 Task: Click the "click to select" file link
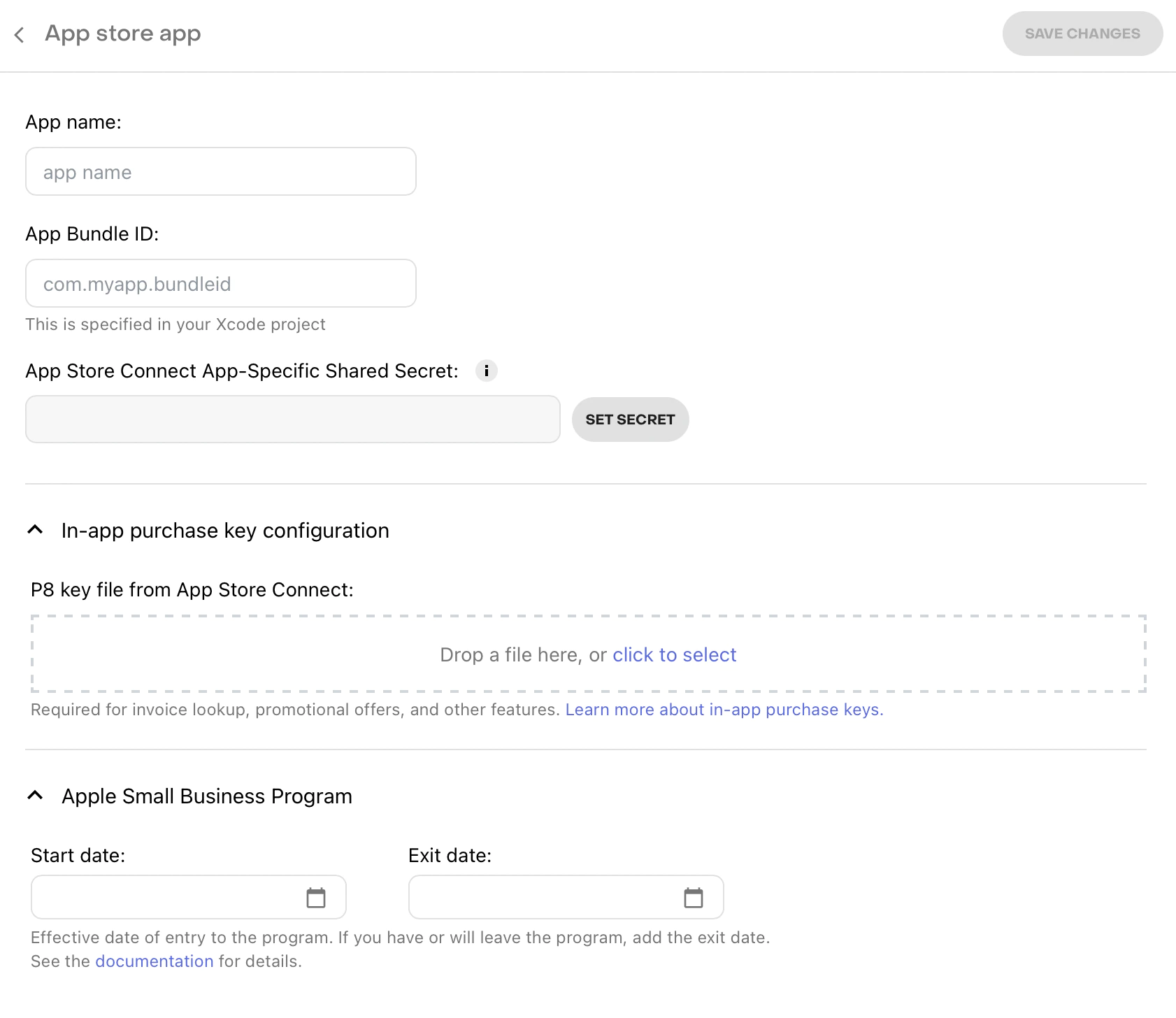click(x=674, y=654)
